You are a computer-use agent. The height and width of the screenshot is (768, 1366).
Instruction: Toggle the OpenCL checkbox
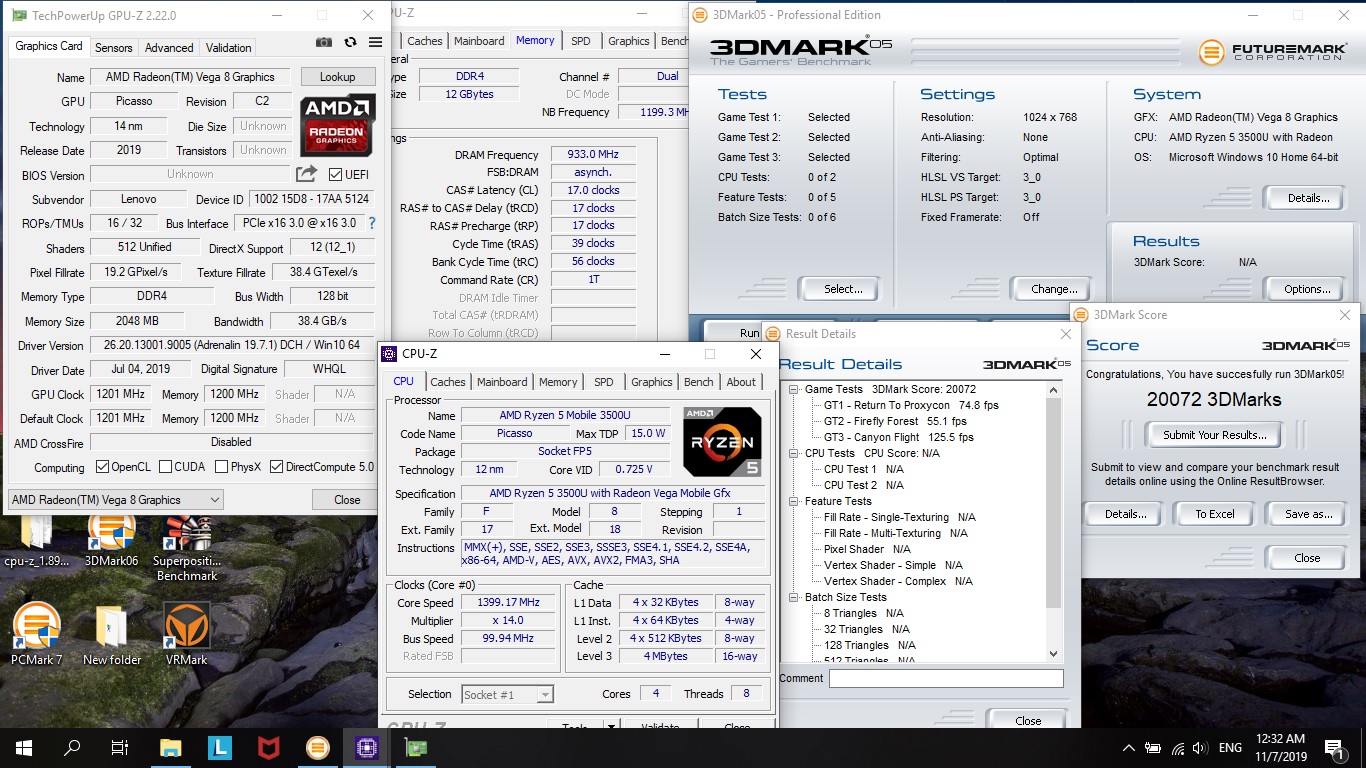point(102,467)
